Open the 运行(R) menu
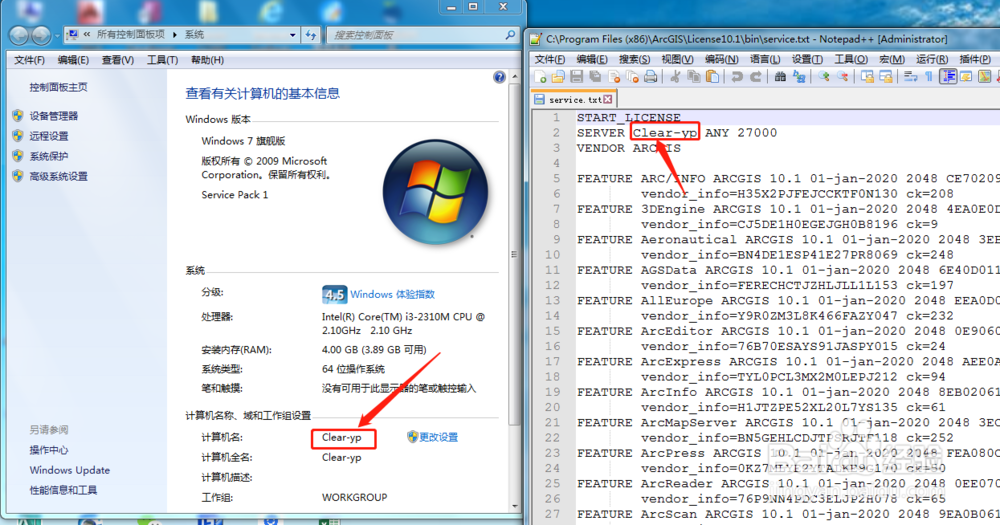 [x=932, y=59]
